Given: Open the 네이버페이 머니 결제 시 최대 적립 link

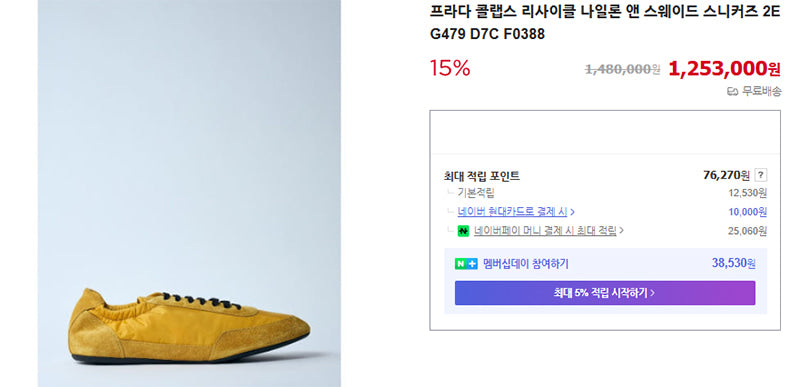Looking at the screenshot, I should click(x=545, y=231).
